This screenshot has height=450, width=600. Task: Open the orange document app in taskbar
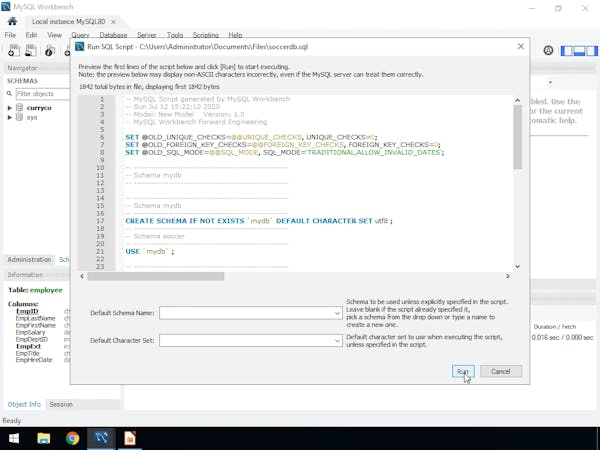coord(130,439)
